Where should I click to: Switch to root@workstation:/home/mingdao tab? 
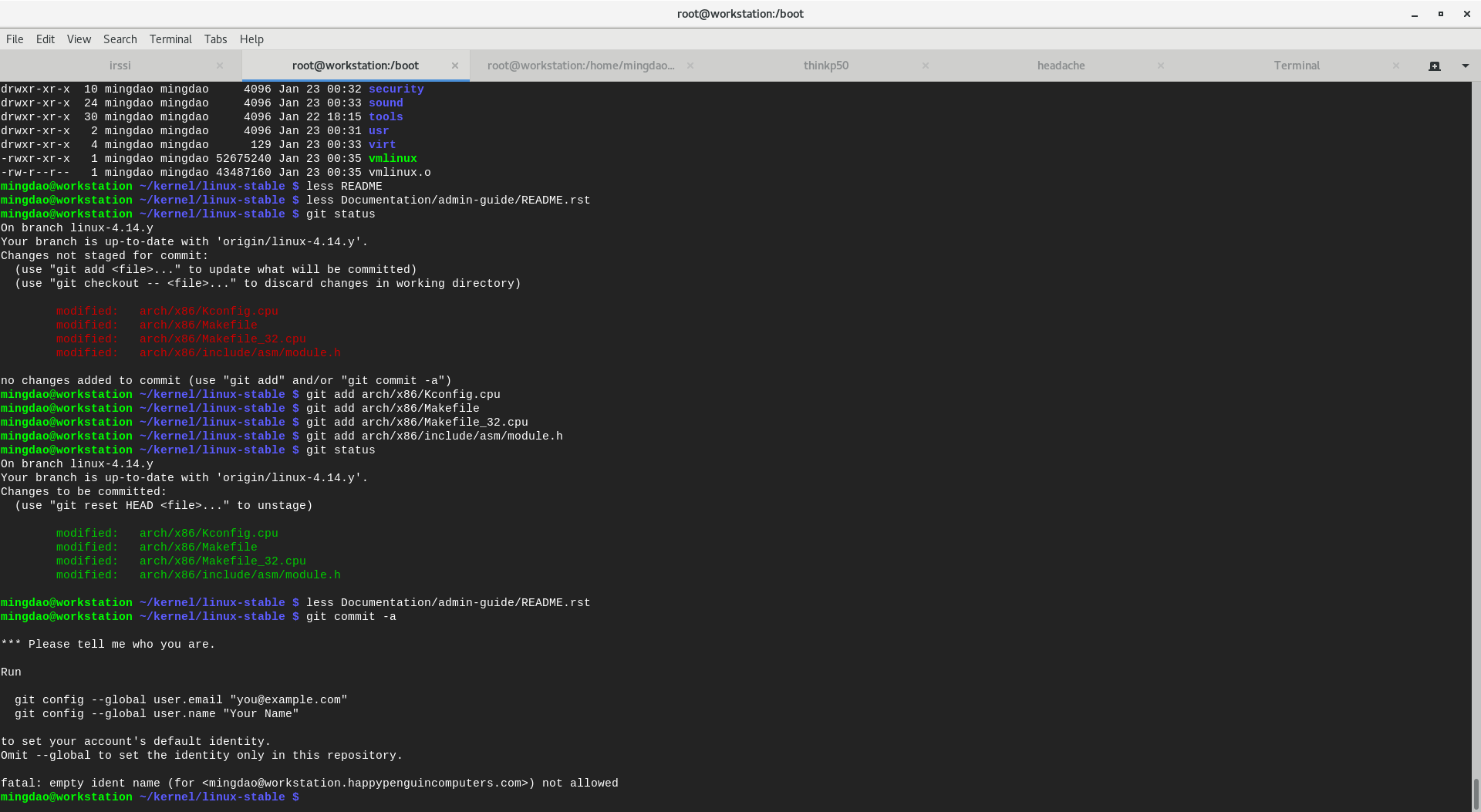[x=581, y=66]
